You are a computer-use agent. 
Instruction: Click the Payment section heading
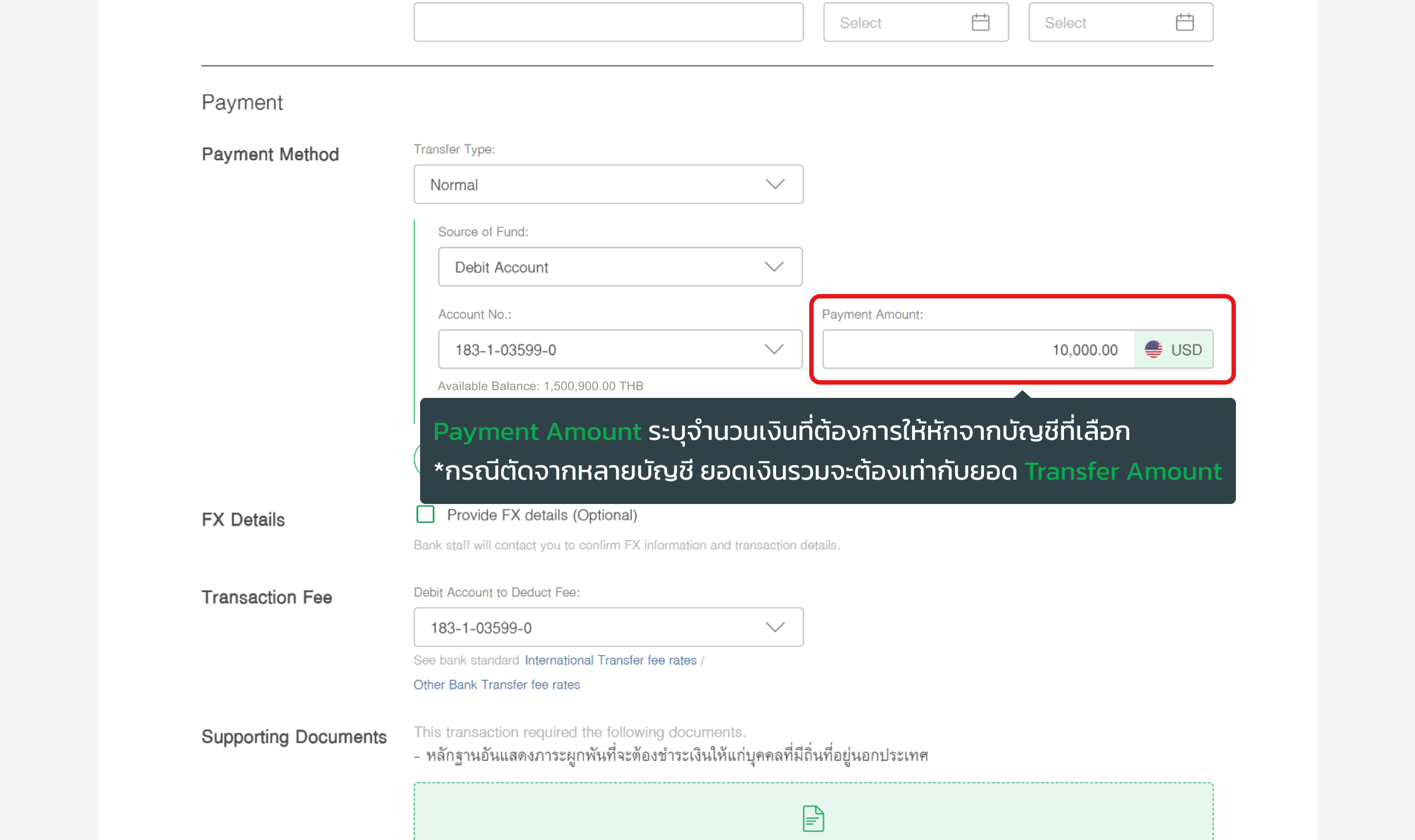coord(242,102)
